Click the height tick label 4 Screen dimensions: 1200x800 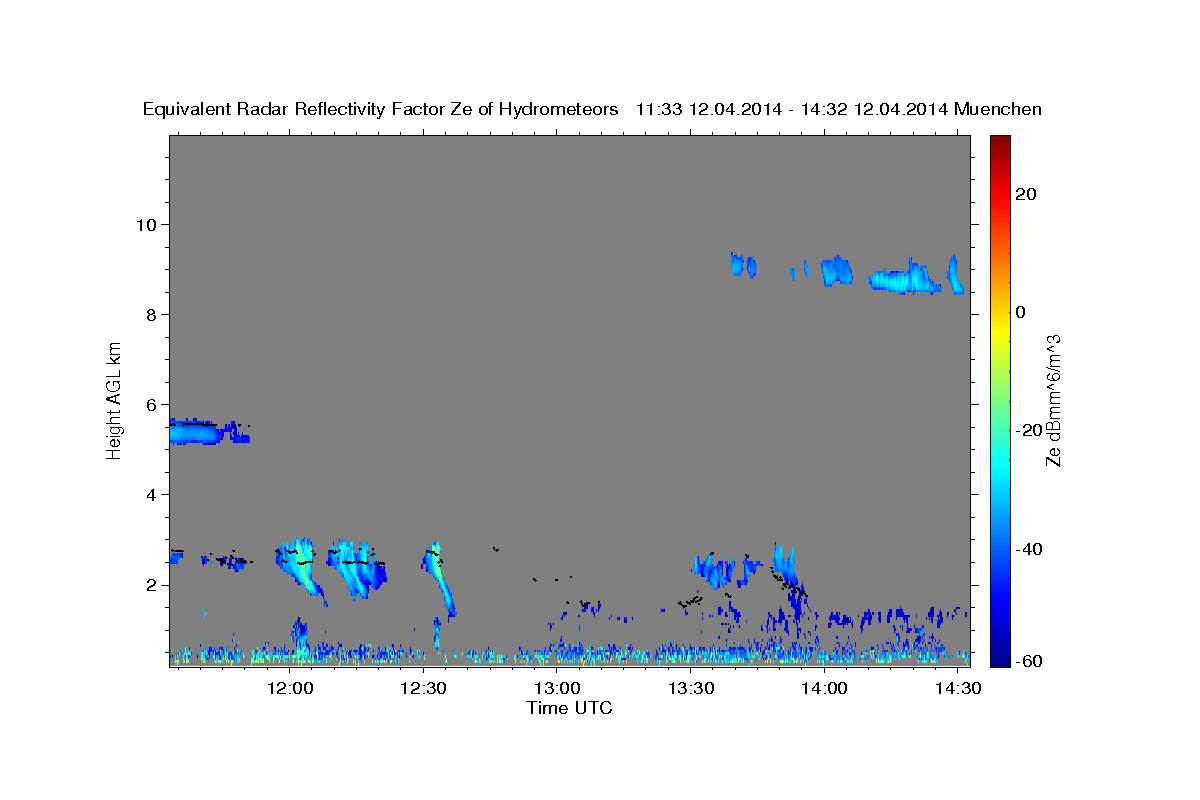click(x=150, y=495)
